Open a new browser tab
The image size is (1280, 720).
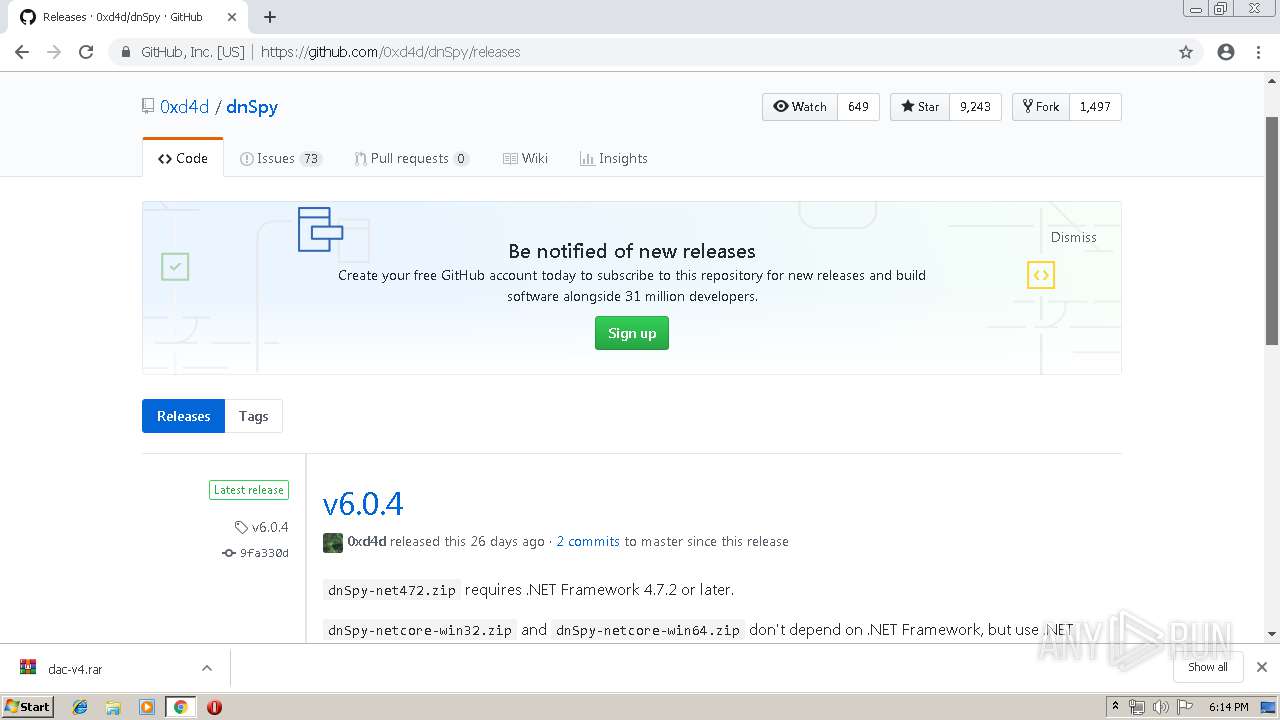pyautogui.click(x=270, y=17)
